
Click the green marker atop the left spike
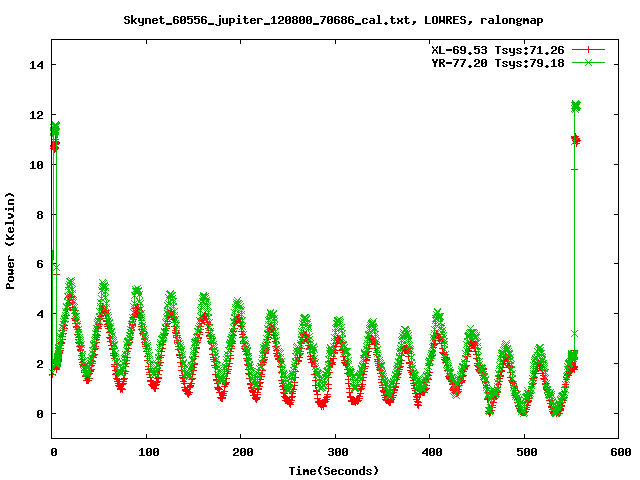(55, 128)
